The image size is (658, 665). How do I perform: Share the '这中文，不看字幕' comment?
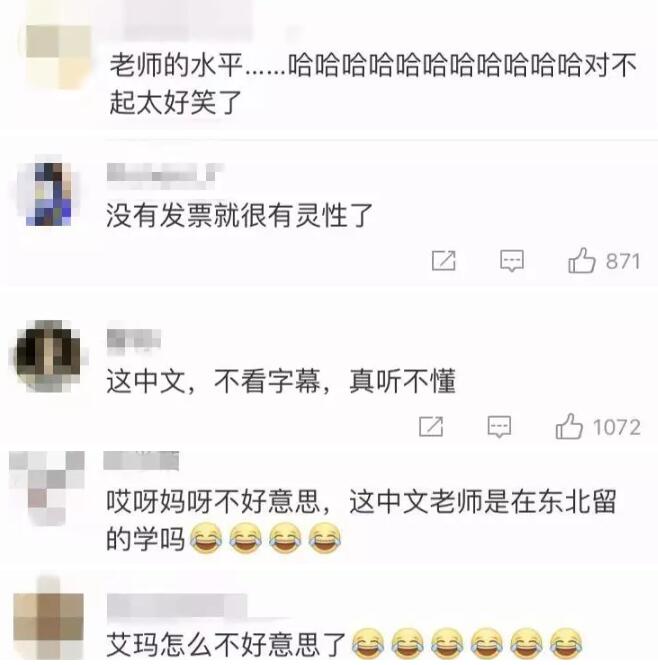(431, 426)
